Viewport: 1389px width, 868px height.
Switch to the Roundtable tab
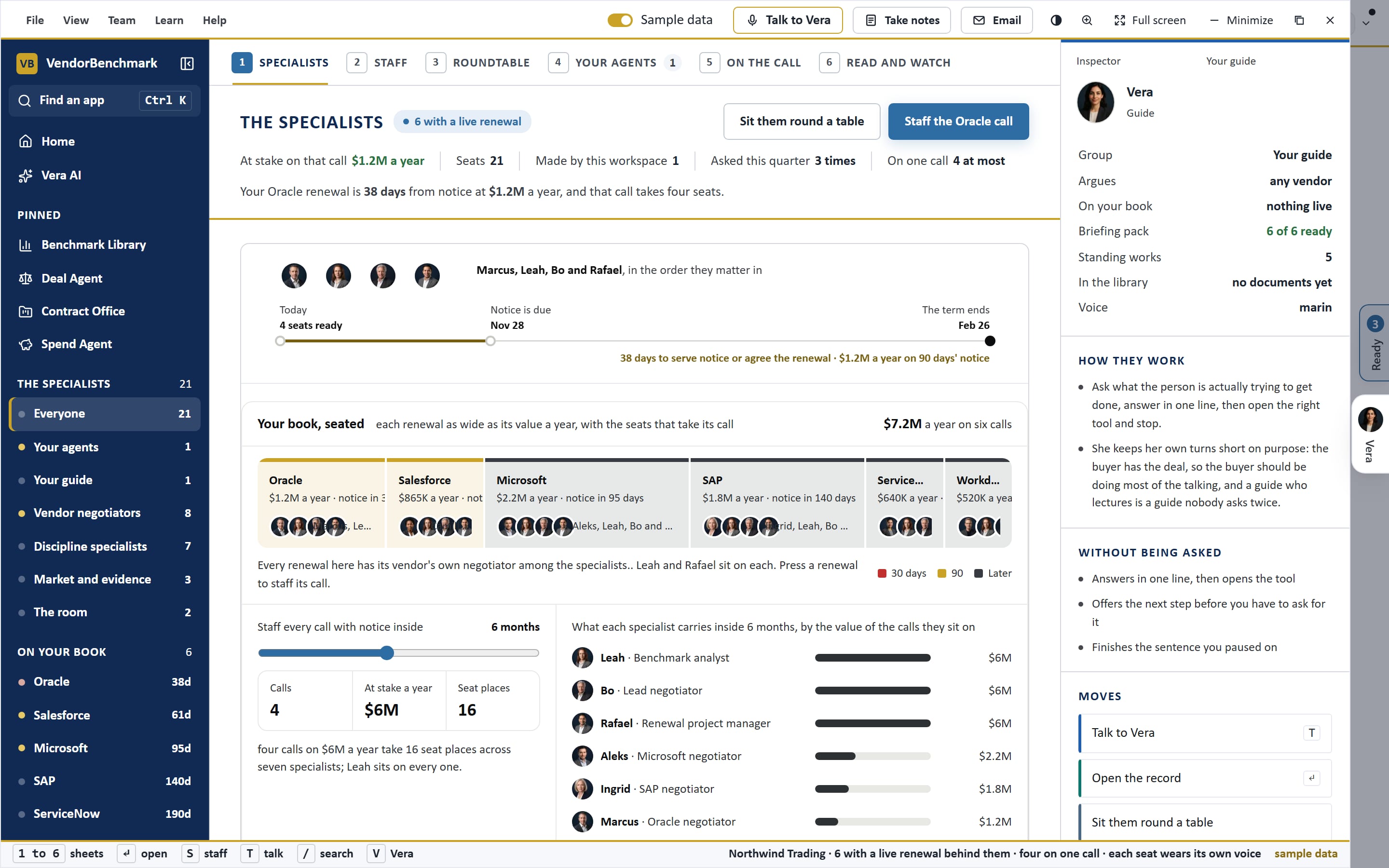tap(477, 63)
